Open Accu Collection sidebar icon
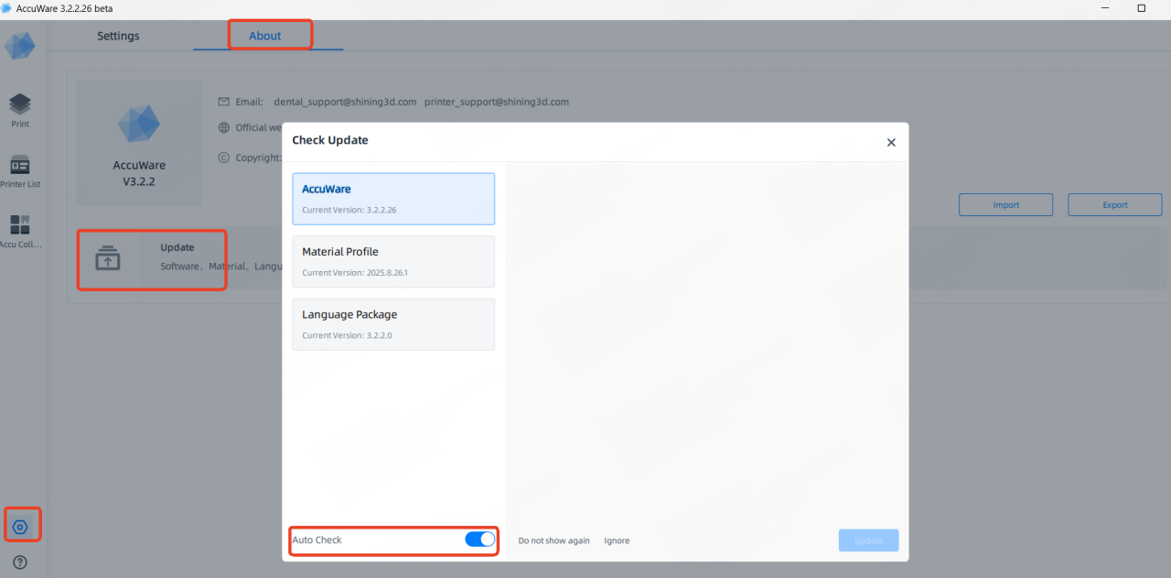 pos(20,231)
